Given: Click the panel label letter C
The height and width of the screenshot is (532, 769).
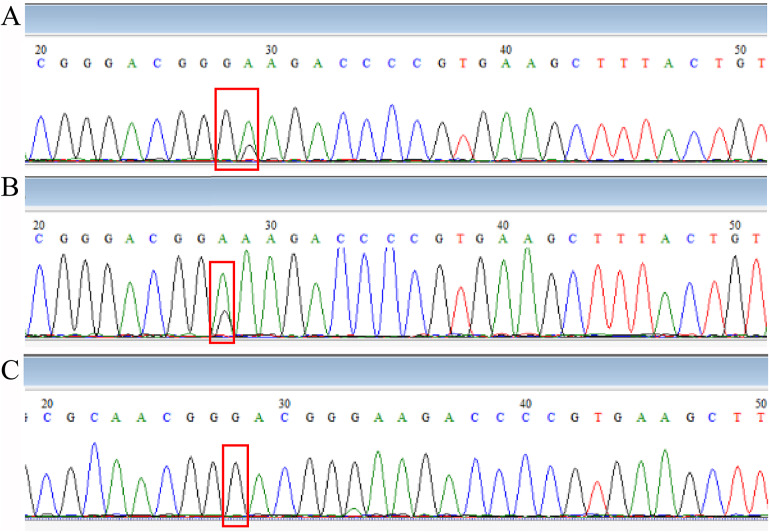Looking at the screenshot, I should (10, 371).
